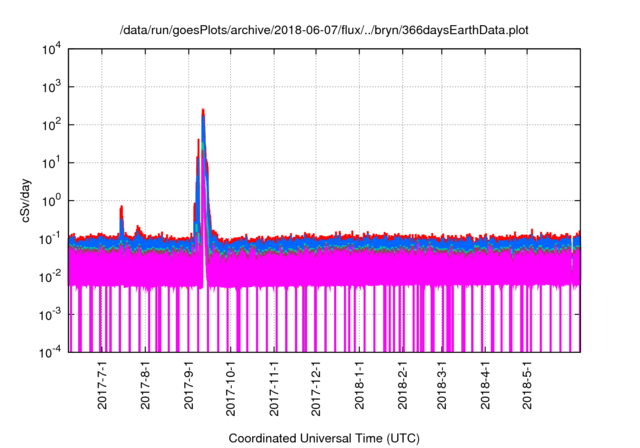
Task: Click the 2017-9-1 date label
Action: coord(189,385)
